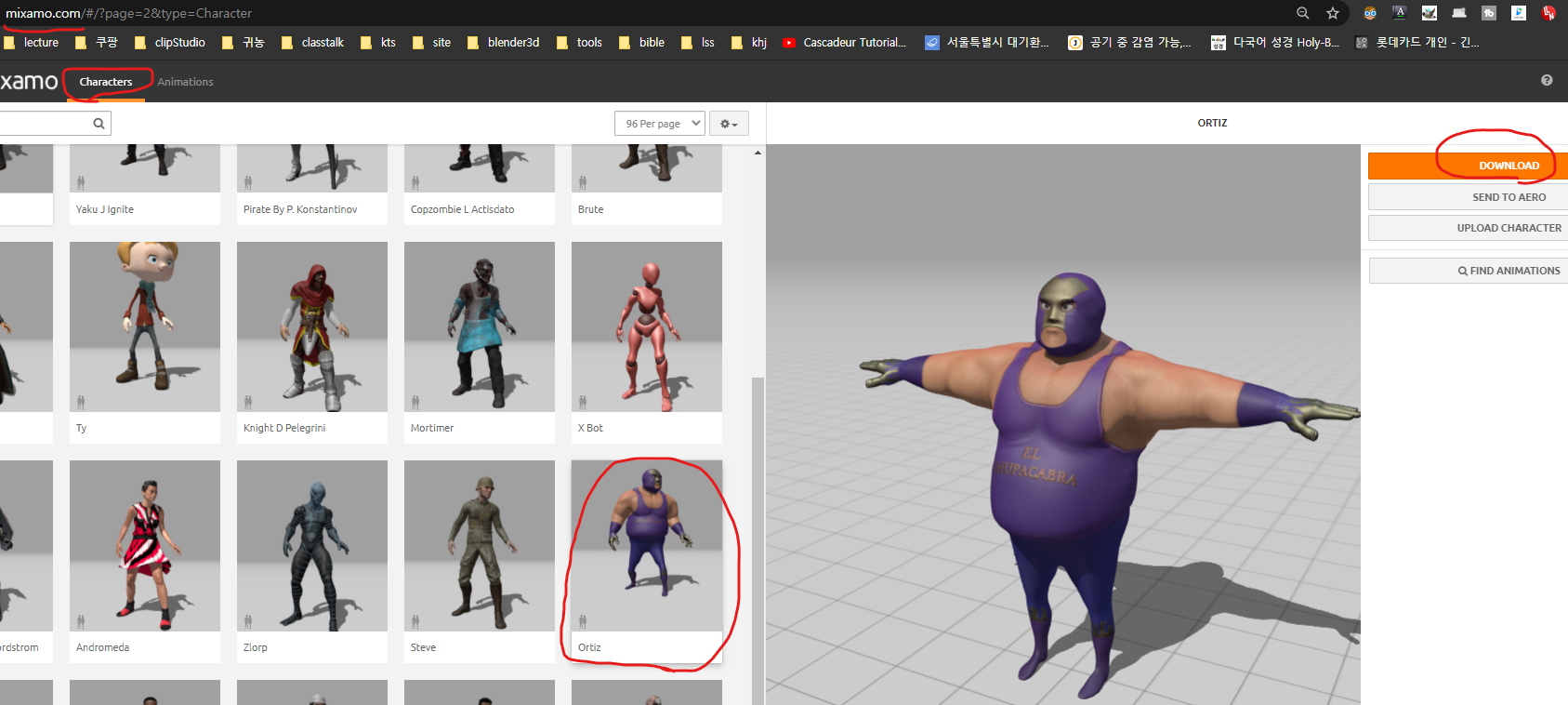Click the UPLOAD CHARACTER button

click(1468, 228)
